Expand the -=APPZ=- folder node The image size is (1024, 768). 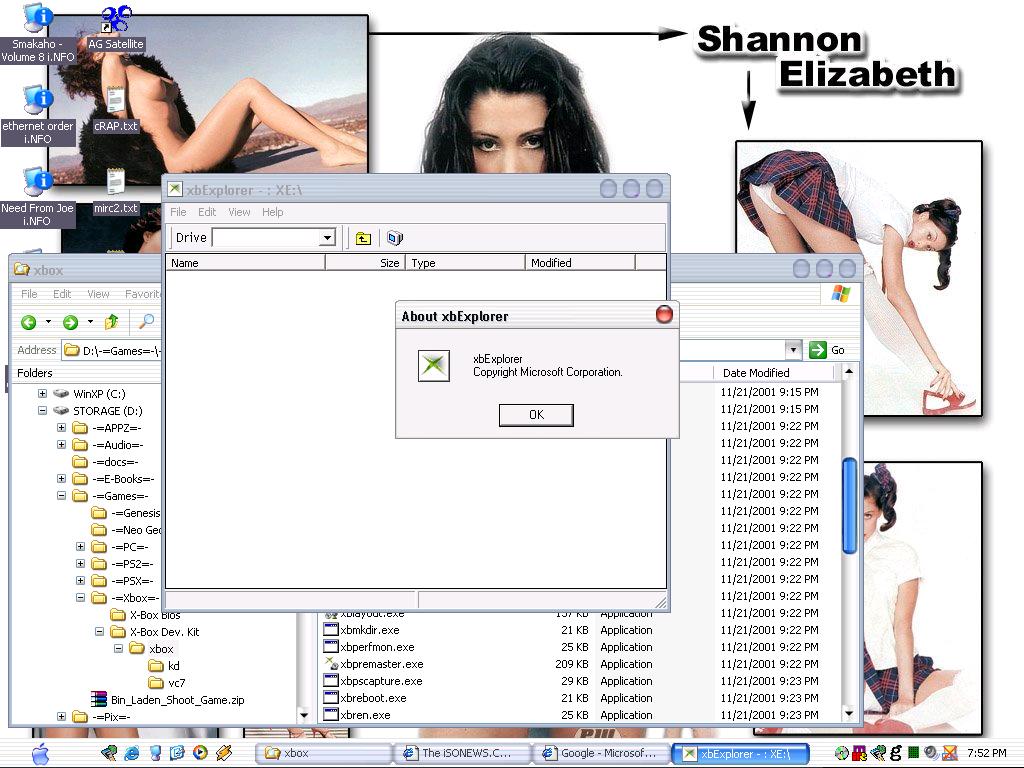point(61,427)
